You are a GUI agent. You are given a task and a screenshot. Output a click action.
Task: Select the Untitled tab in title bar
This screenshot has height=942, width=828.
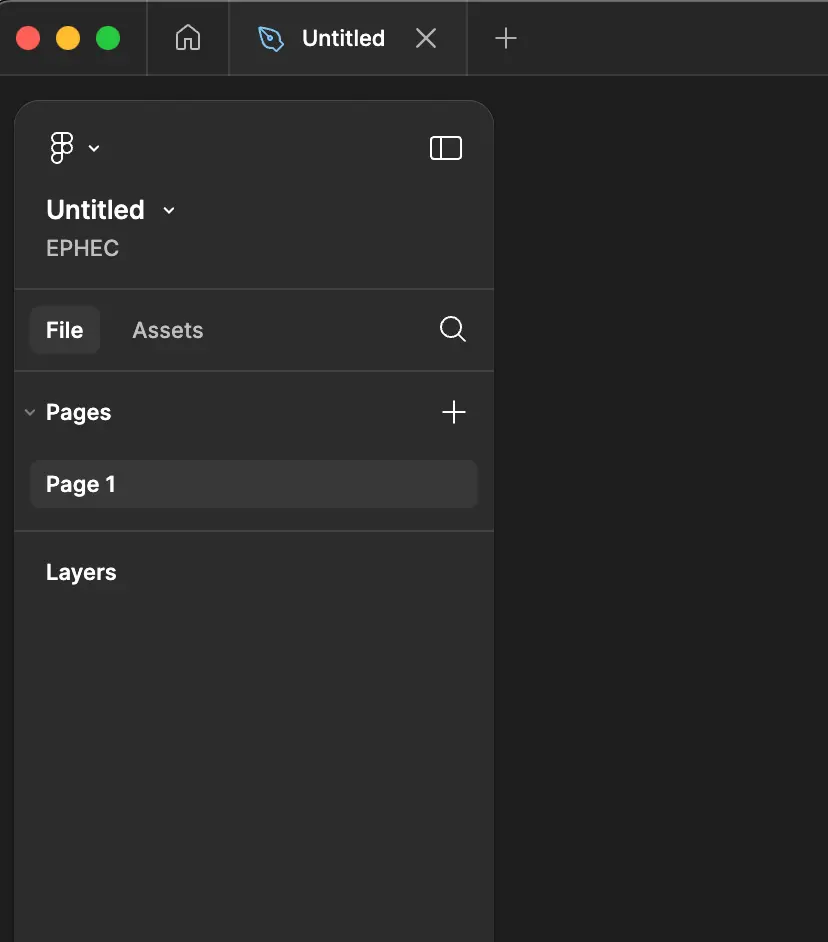[x=342, y=38]
